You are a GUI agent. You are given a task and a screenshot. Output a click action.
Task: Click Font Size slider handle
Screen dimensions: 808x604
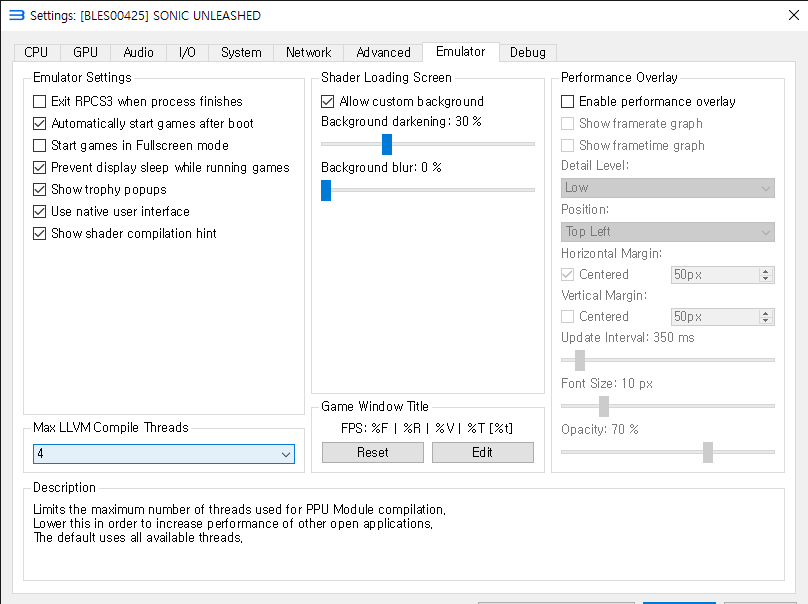pyautogui.click(x=604, y=406)
